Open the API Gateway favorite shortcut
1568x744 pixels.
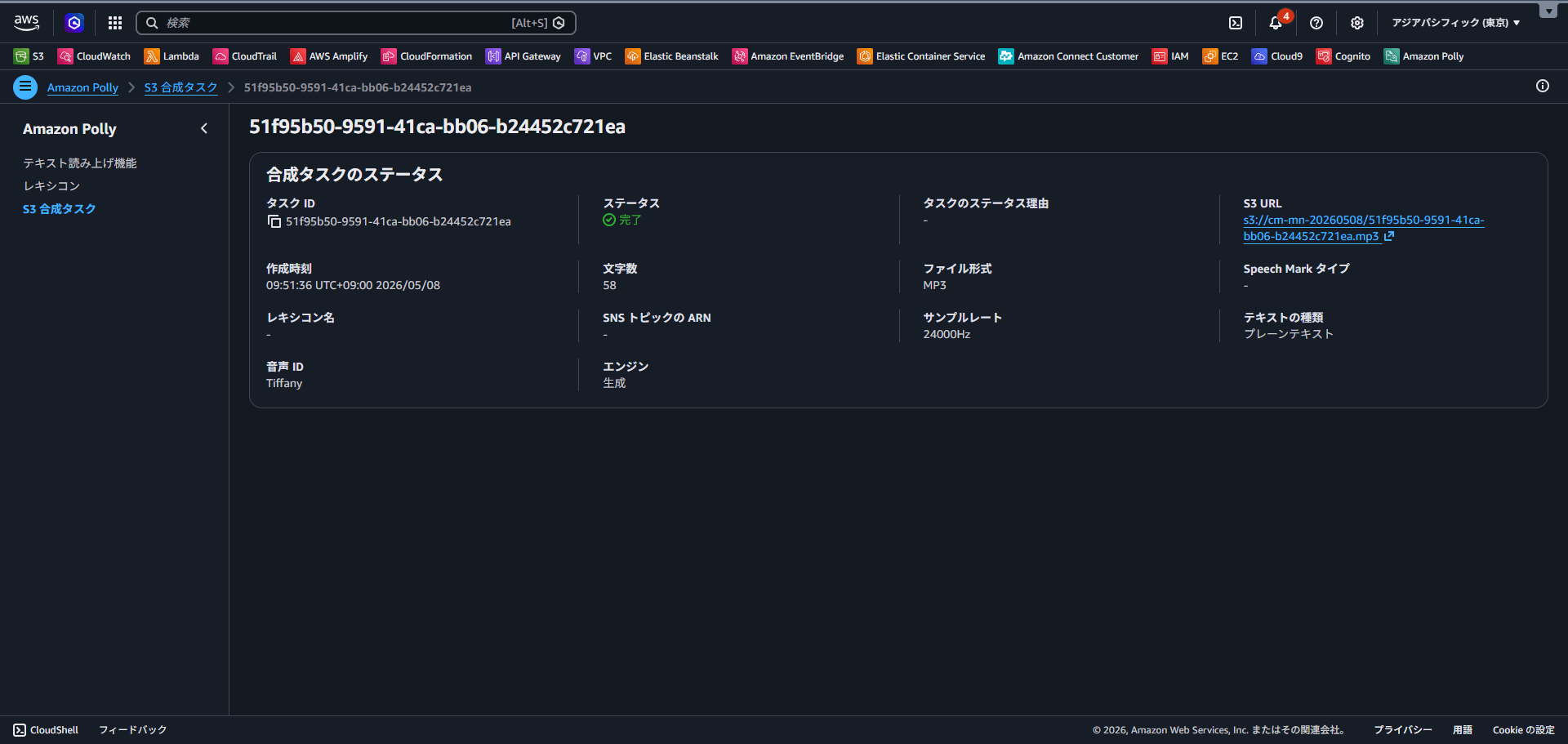(x=523, y=56)
